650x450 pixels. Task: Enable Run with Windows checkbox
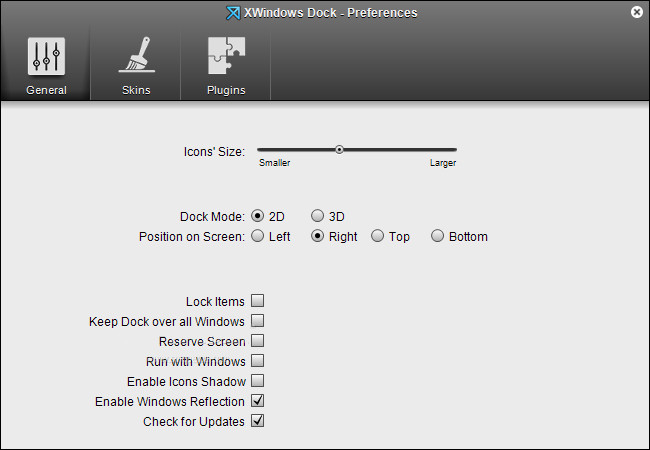(257, 360)
